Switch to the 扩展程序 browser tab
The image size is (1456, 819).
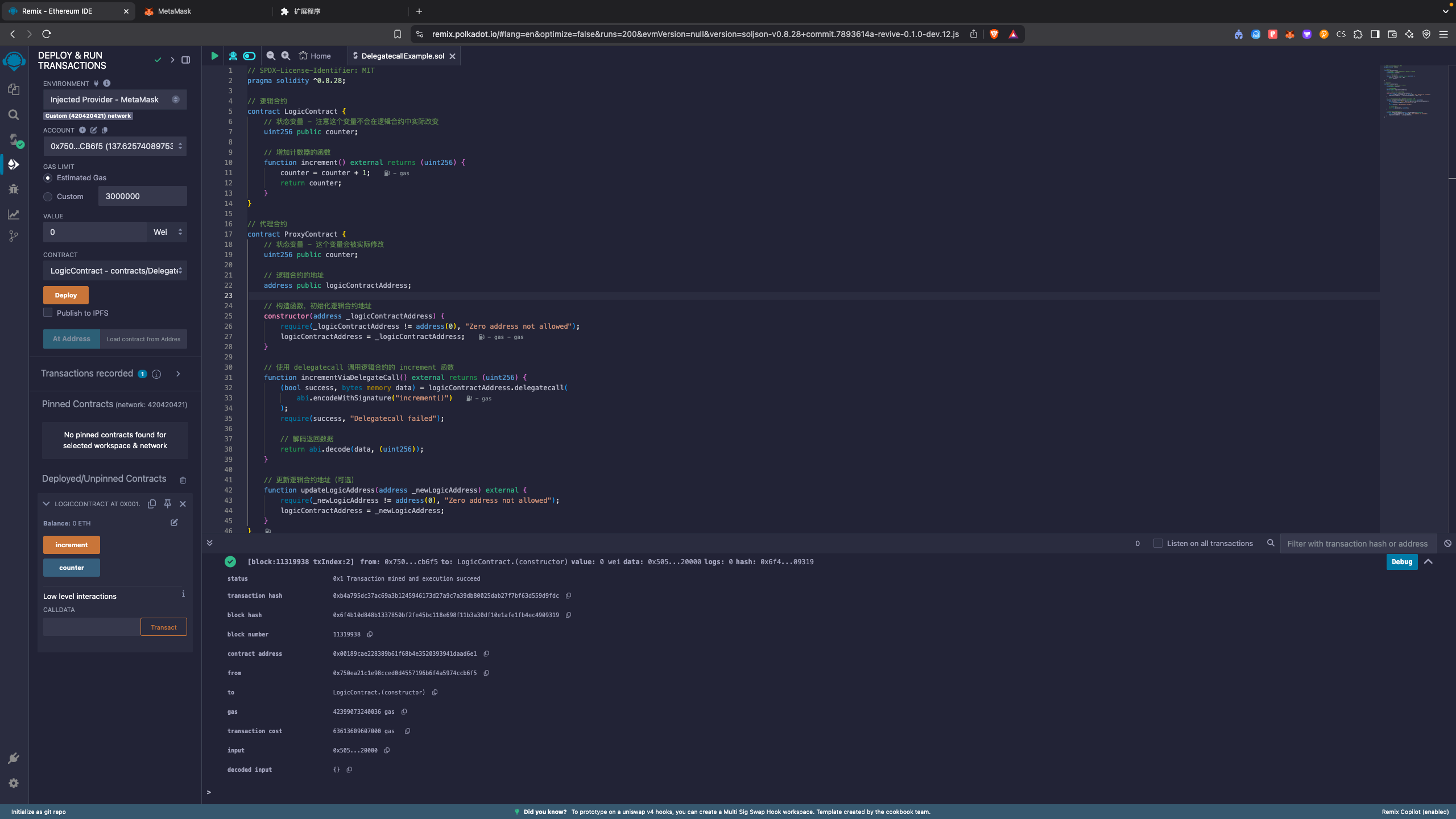tap(307, 11)
